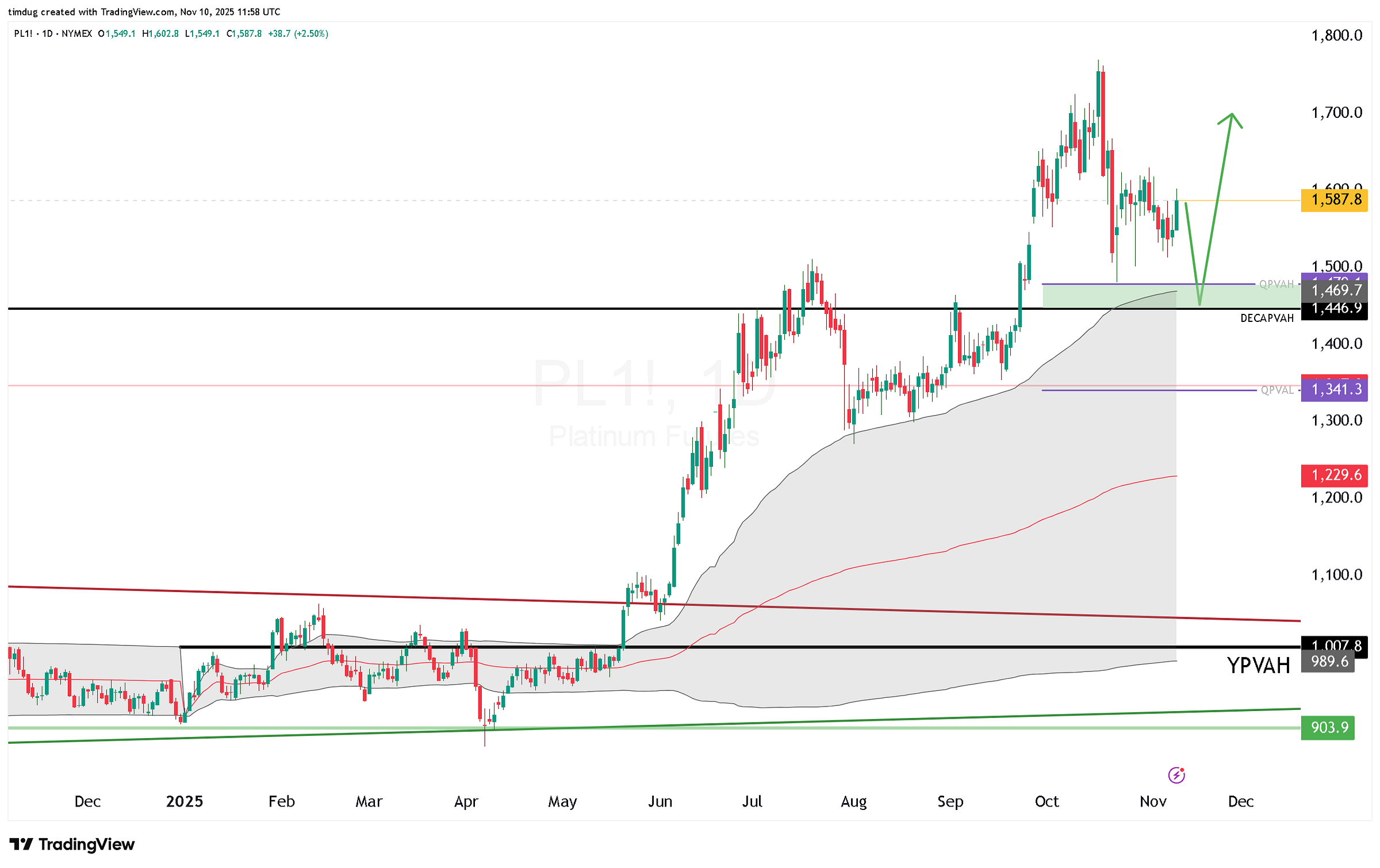Click the 2025 label on time axis
Image resolution: width=1380 pixels, height=868 pixels.
click(x=185, y=801)
